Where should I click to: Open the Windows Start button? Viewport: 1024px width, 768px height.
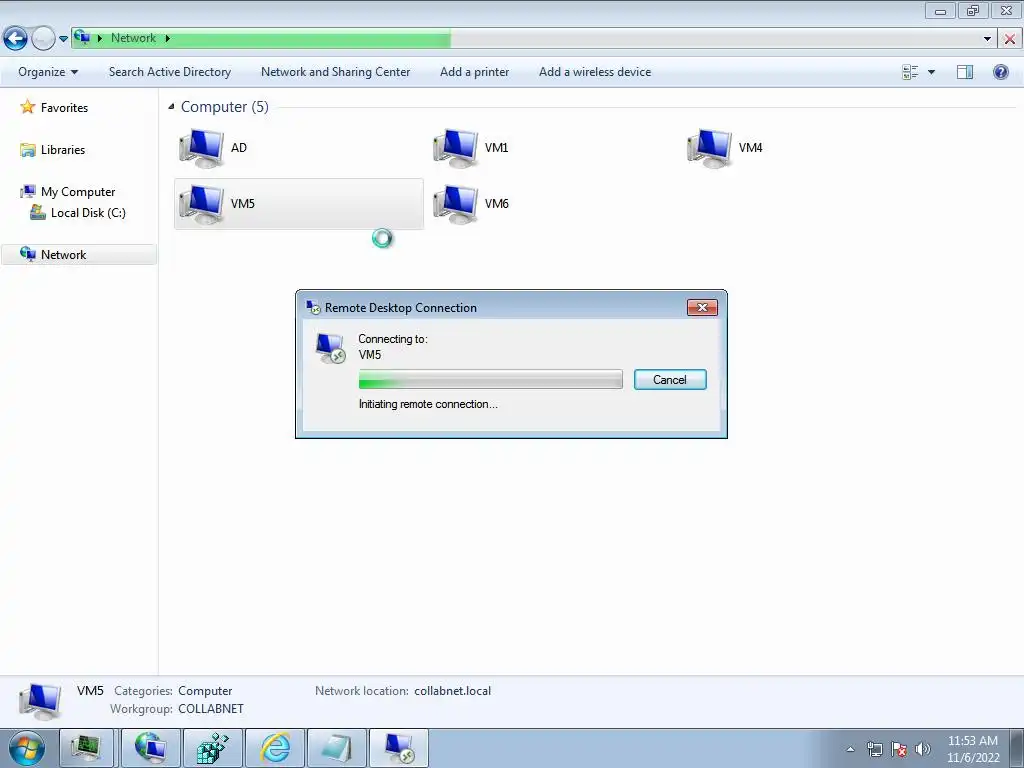coord(27,748)
